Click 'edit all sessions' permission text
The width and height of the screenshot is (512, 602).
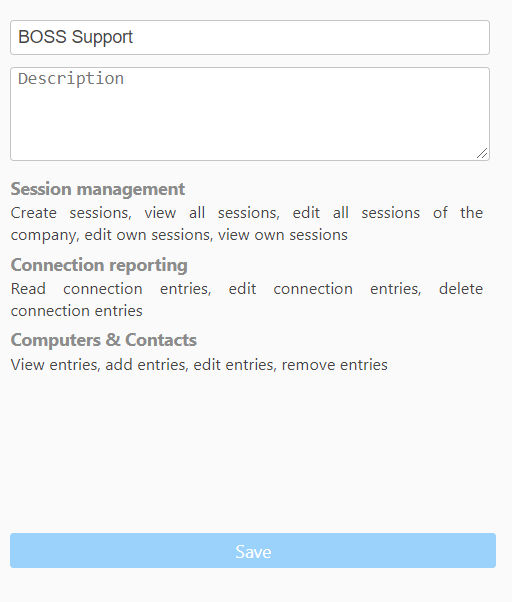(356, 213)
